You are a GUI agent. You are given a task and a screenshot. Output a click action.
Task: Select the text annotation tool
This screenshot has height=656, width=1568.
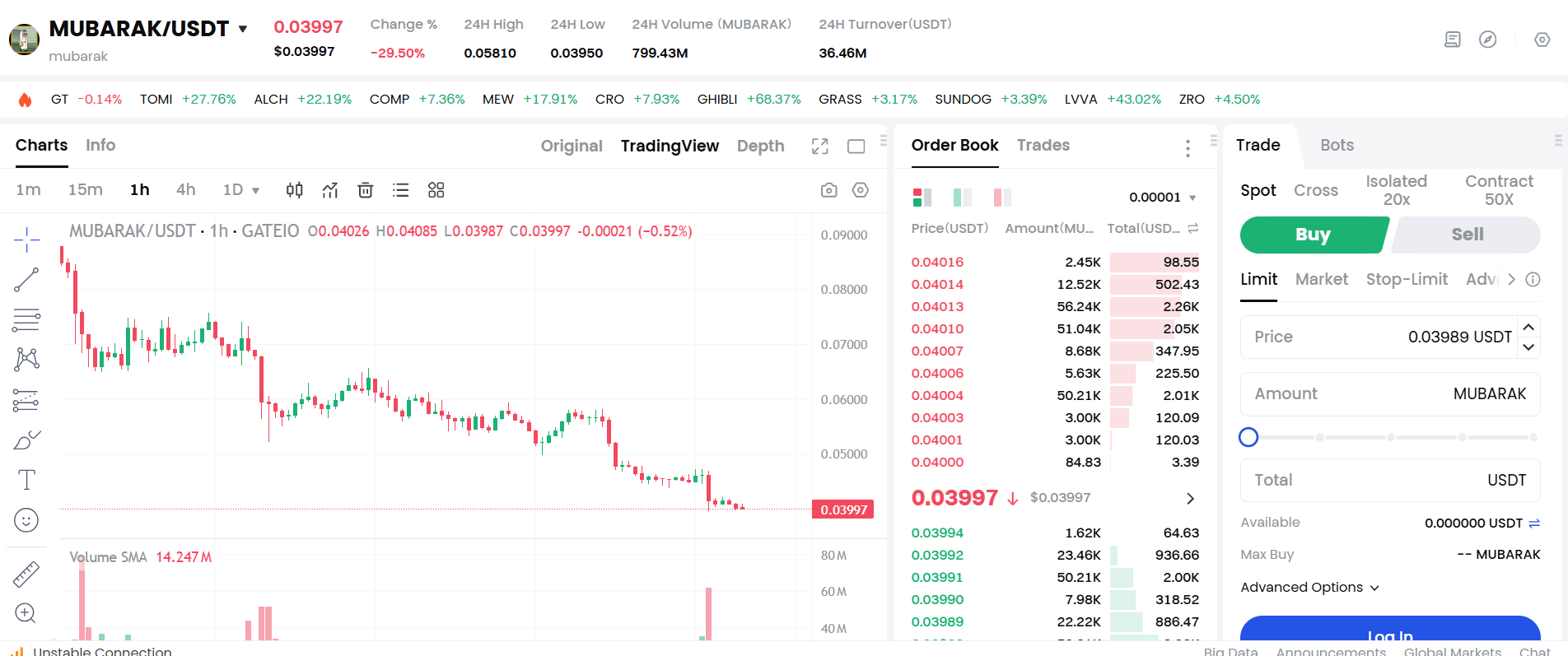point(26,480)
